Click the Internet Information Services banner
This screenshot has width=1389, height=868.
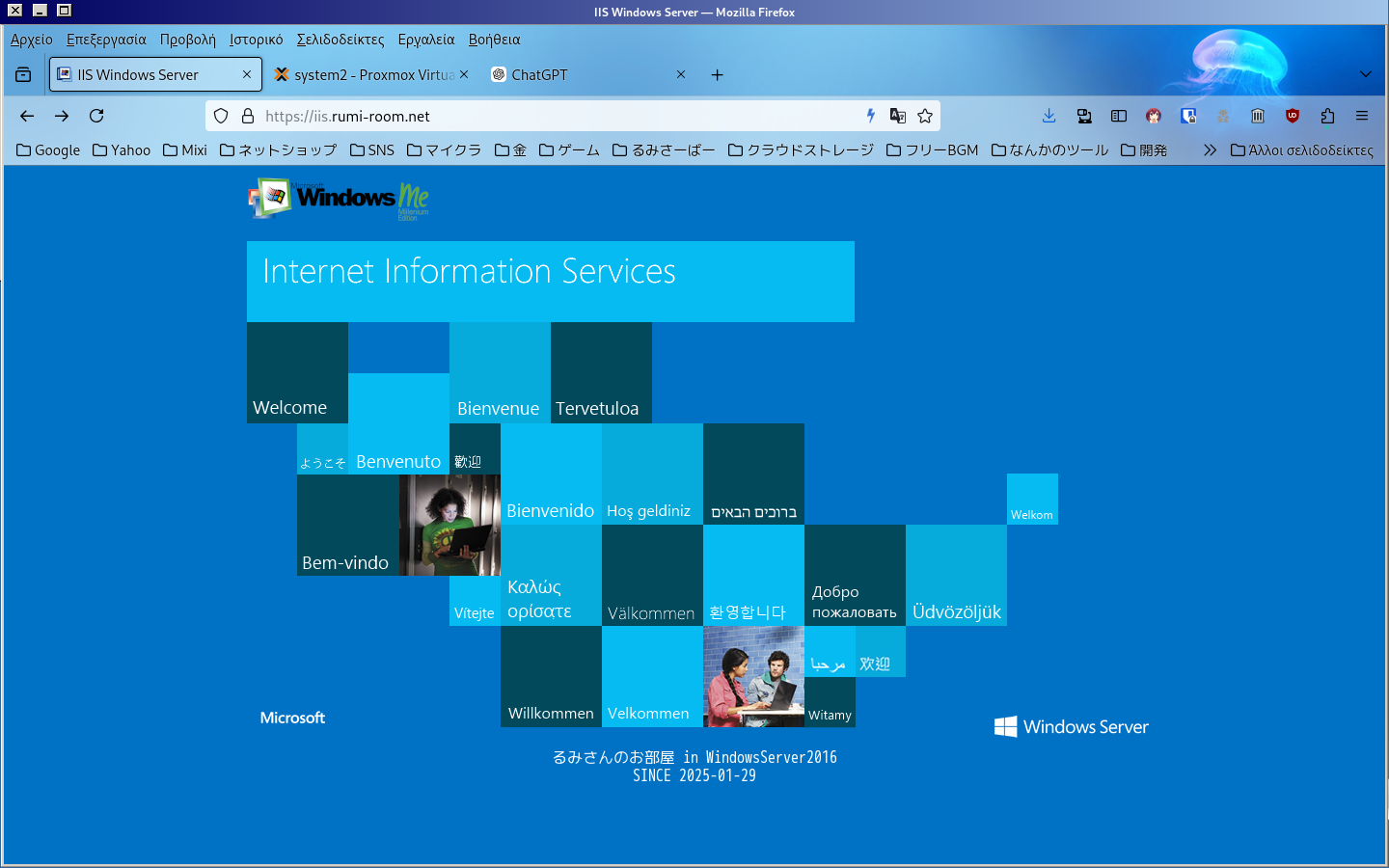coord(551,282)
